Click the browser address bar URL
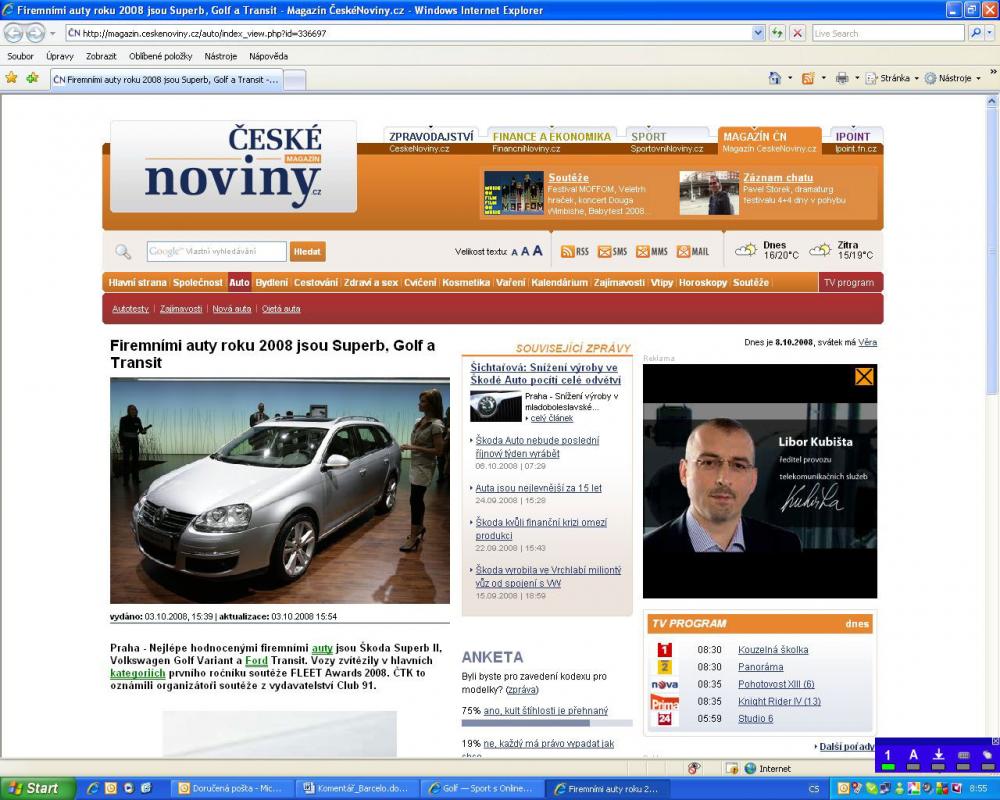The height and width of the screenshot is (800, 1000). [x=408, y=33]
